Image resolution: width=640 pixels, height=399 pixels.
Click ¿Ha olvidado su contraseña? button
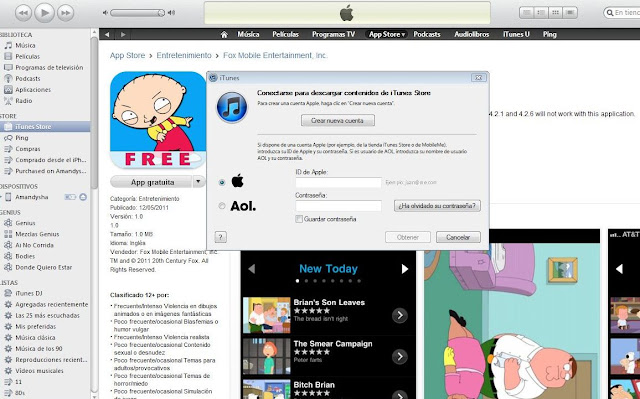pos(437,206)
